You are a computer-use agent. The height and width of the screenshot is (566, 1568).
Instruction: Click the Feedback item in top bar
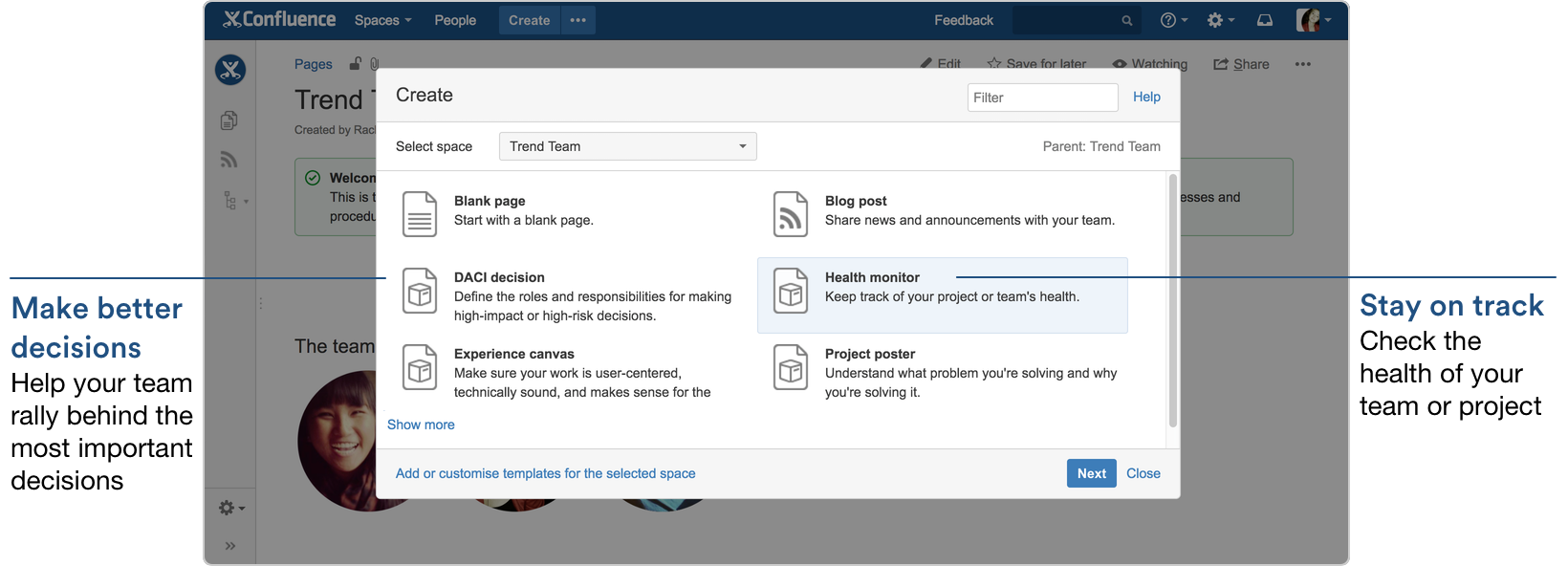(x=963, y=20)
